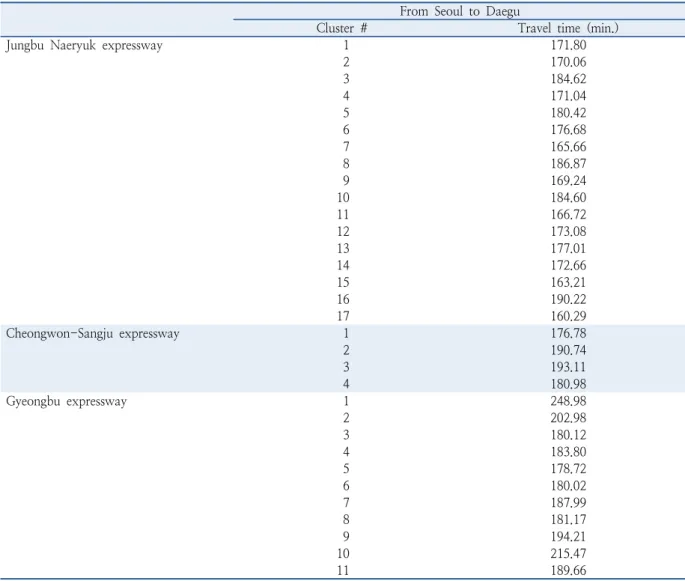Click the travel time value 171.04

click(x=568, y=96)
